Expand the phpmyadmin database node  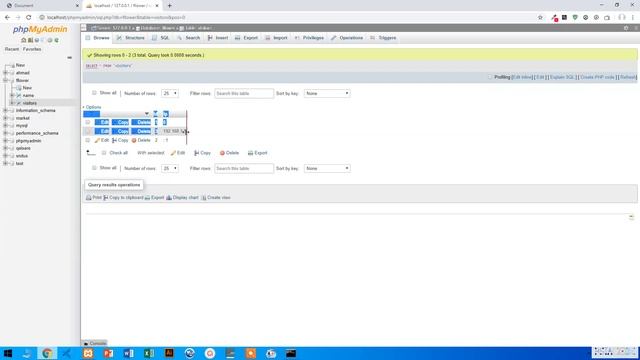pyautogui.click(x=5, y=141)
